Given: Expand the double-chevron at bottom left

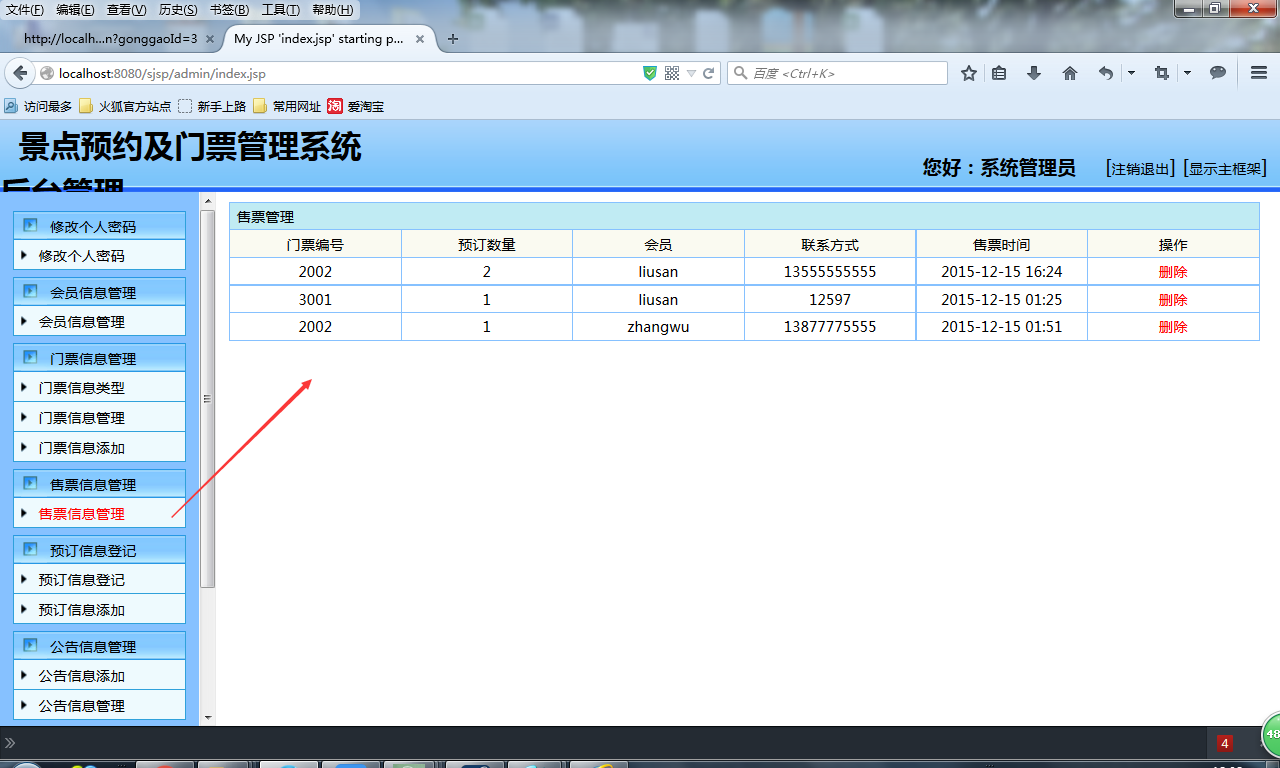Looking at the screenshot, I should [10, 743].
